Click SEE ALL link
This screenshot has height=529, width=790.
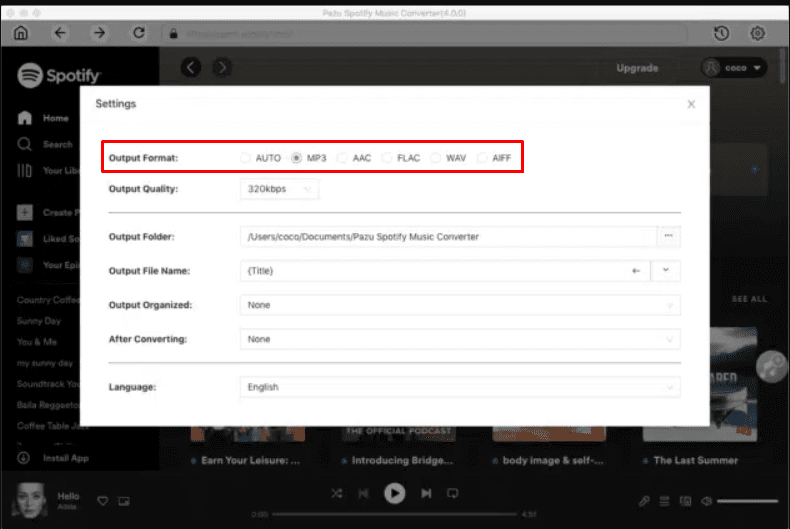749,299
